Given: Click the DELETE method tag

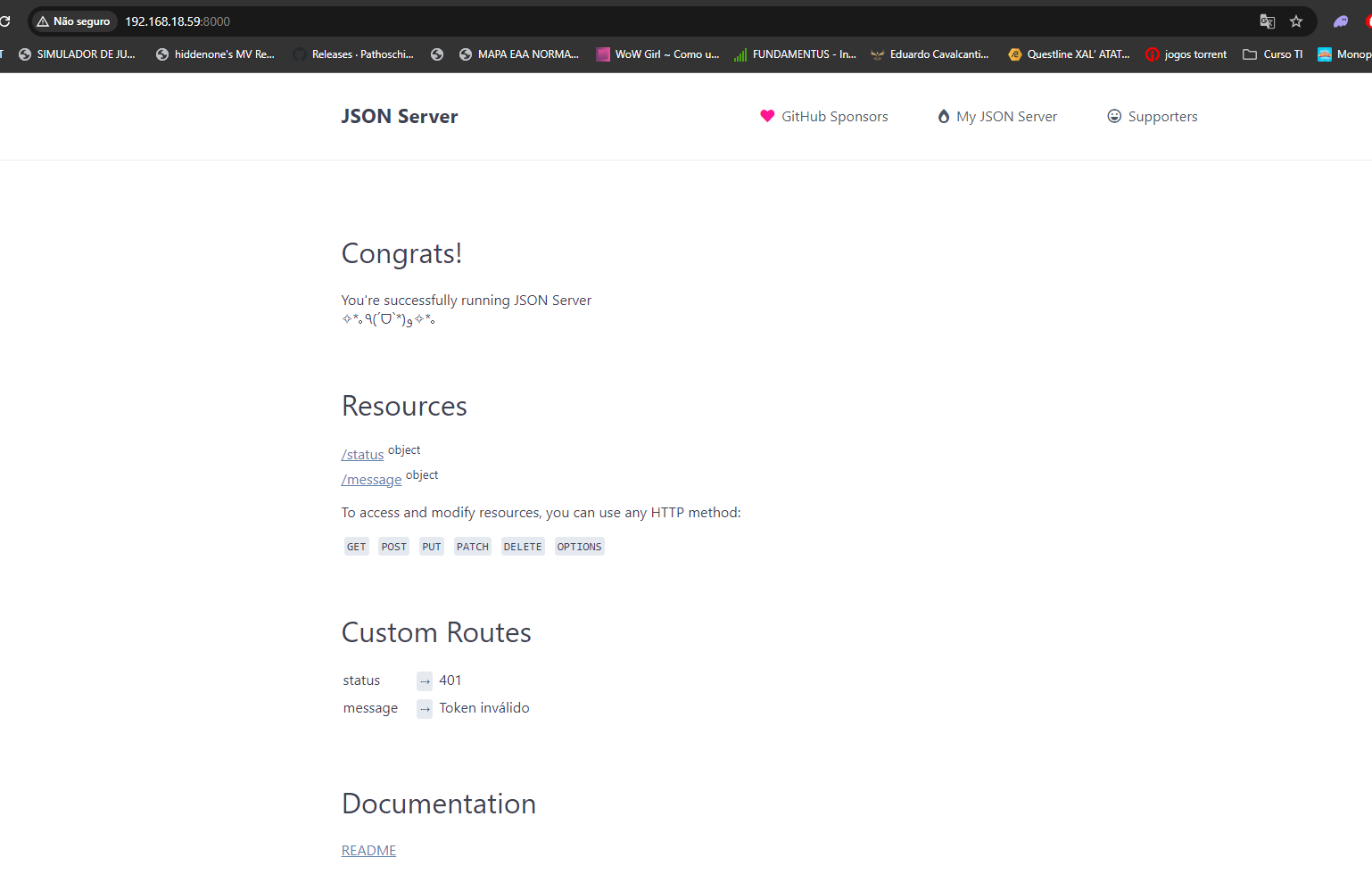Looking at the screenshot, I should 523,547.
